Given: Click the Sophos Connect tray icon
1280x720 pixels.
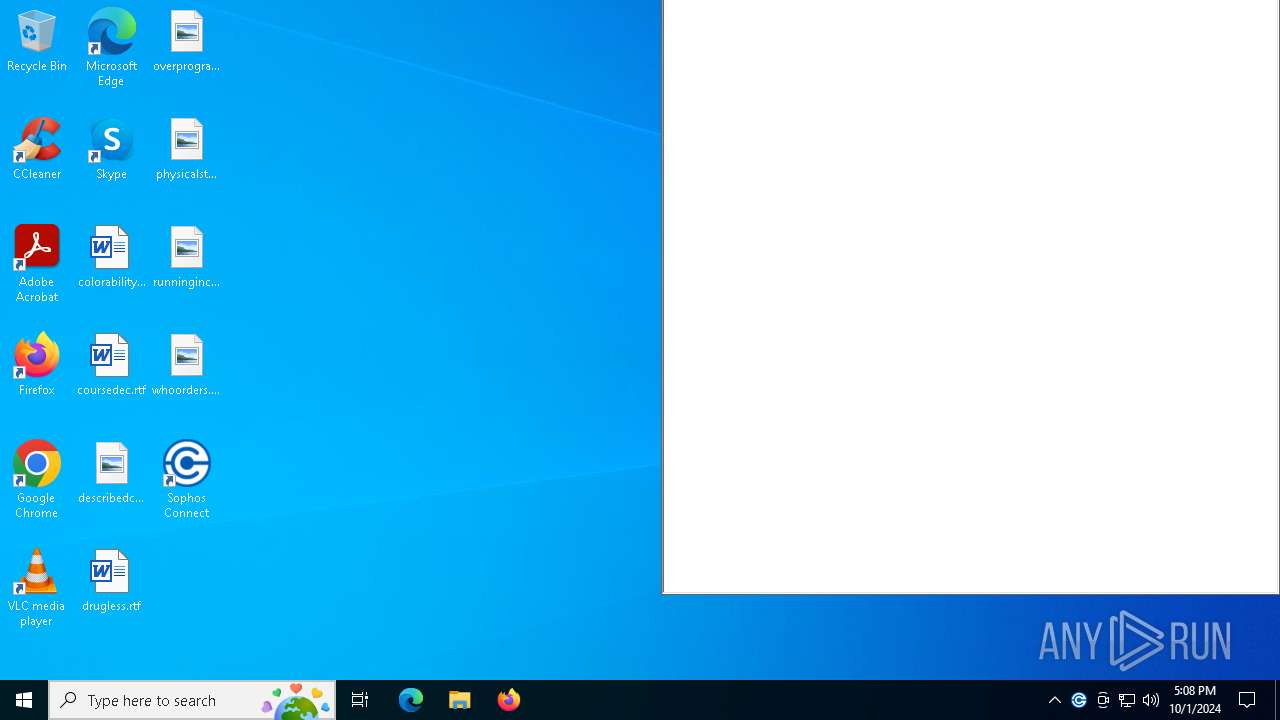Looking at the screenshot, I should 1079,700.
